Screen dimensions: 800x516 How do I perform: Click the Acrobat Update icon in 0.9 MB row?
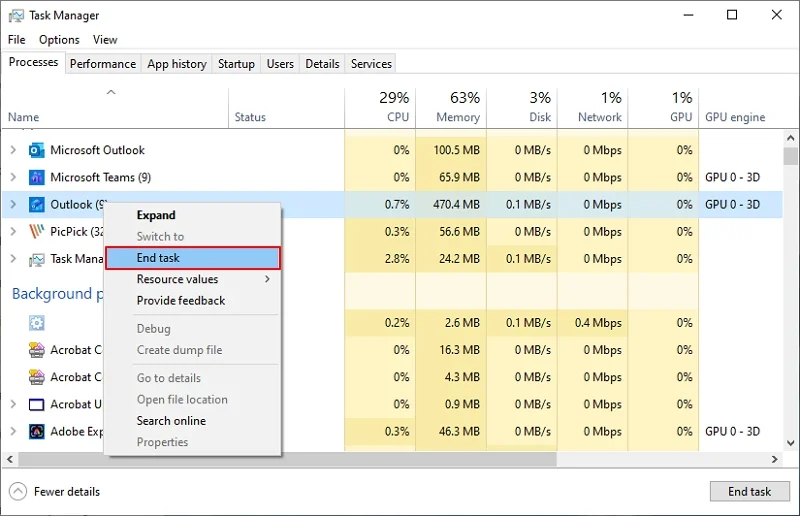click(x=37, y=405)
